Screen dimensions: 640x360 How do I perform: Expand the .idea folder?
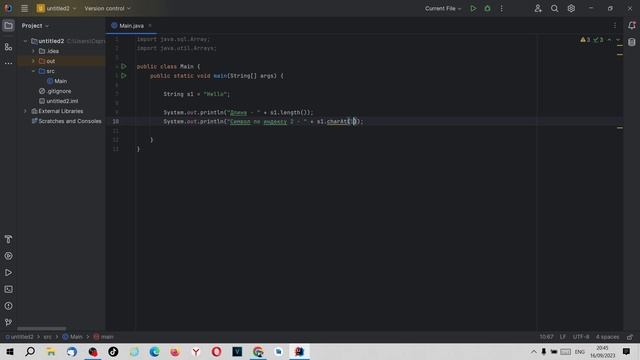tap(33, 51)
